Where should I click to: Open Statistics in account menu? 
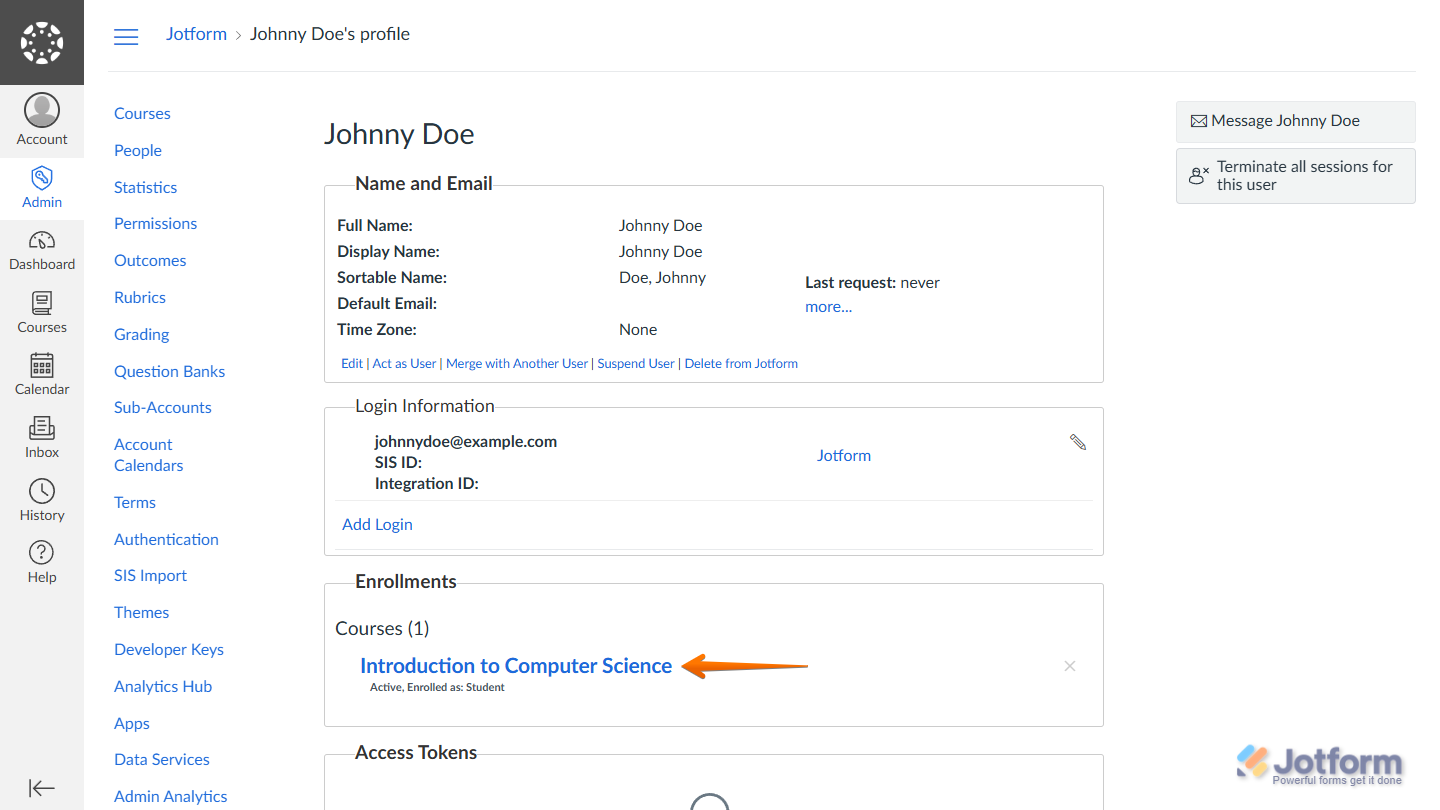[145, 188]
